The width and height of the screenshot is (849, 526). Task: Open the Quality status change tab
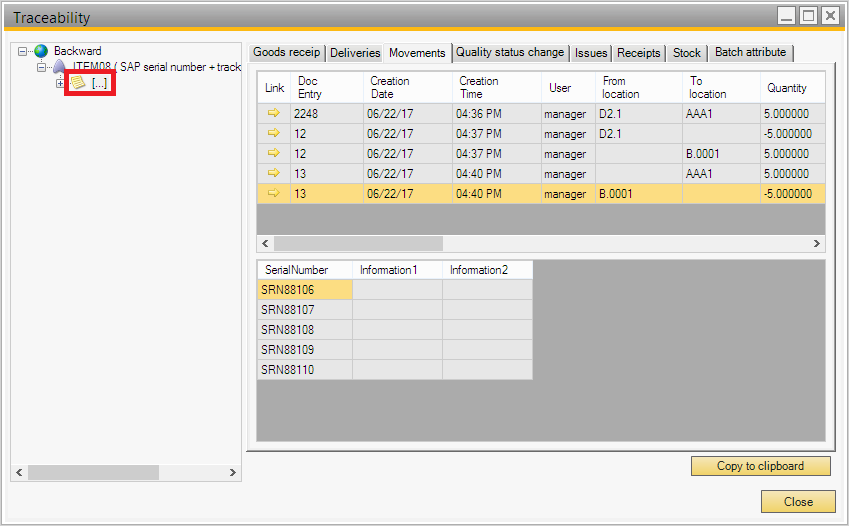coord(510,52)
